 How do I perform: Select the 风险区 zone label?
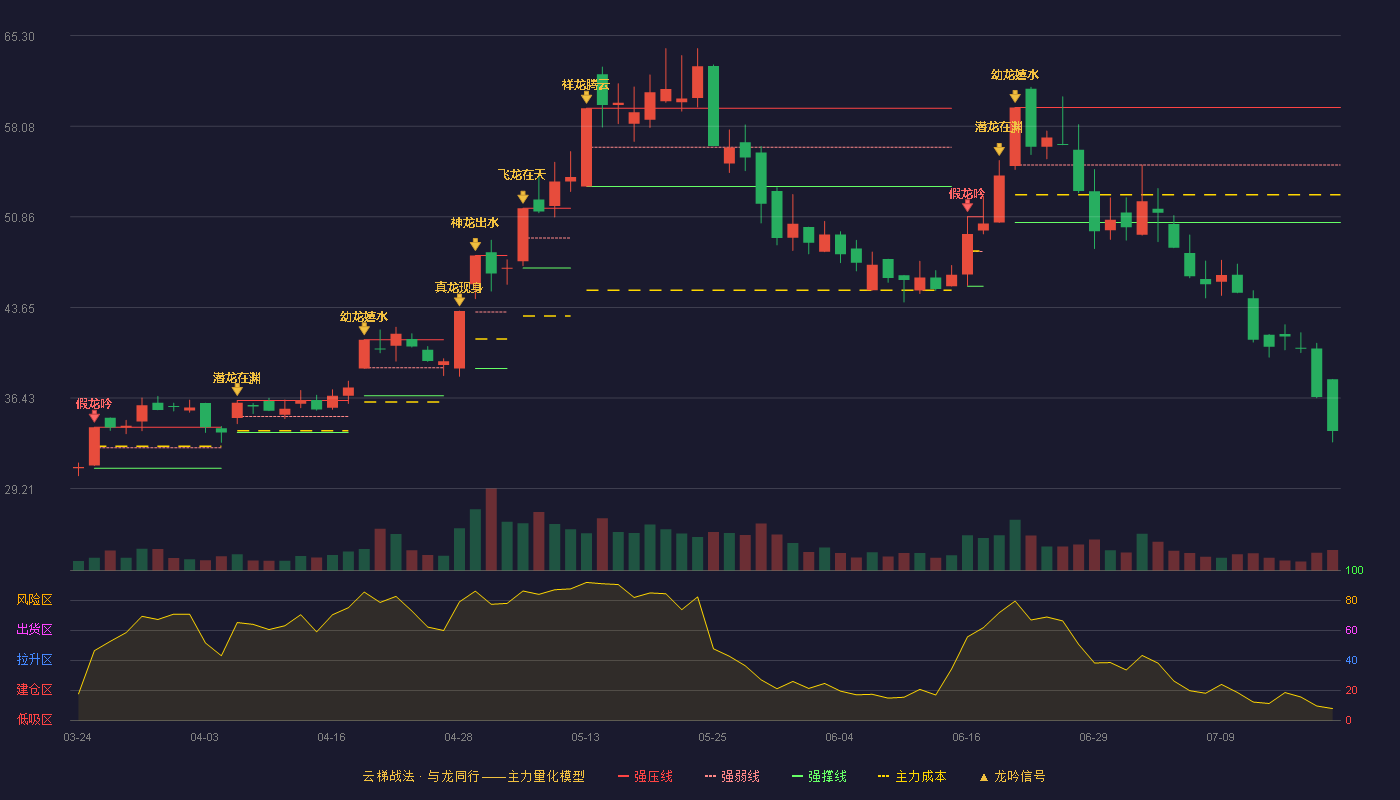pos(34,600)
